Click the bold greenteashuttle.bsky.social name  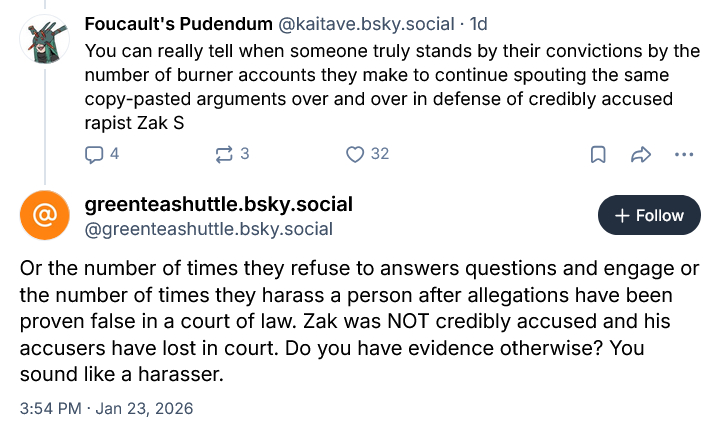218,204
